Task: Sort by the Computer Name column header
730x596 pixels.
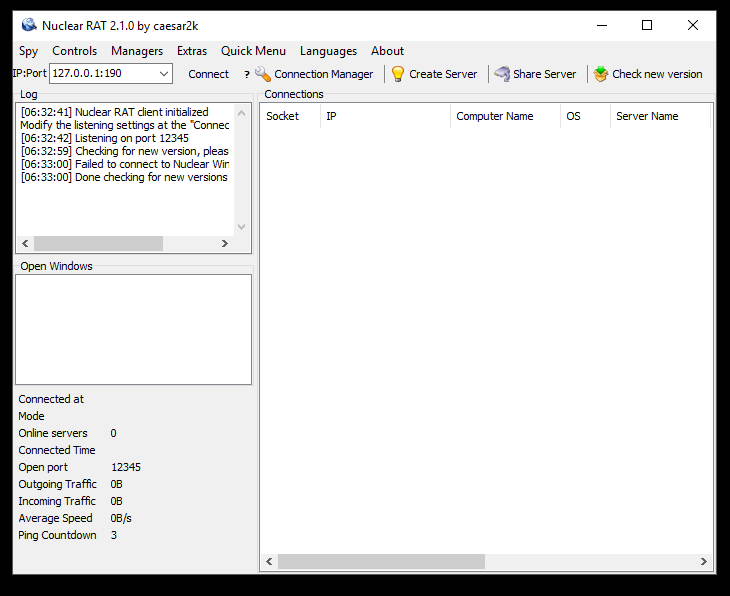Action: pos(506,116)
